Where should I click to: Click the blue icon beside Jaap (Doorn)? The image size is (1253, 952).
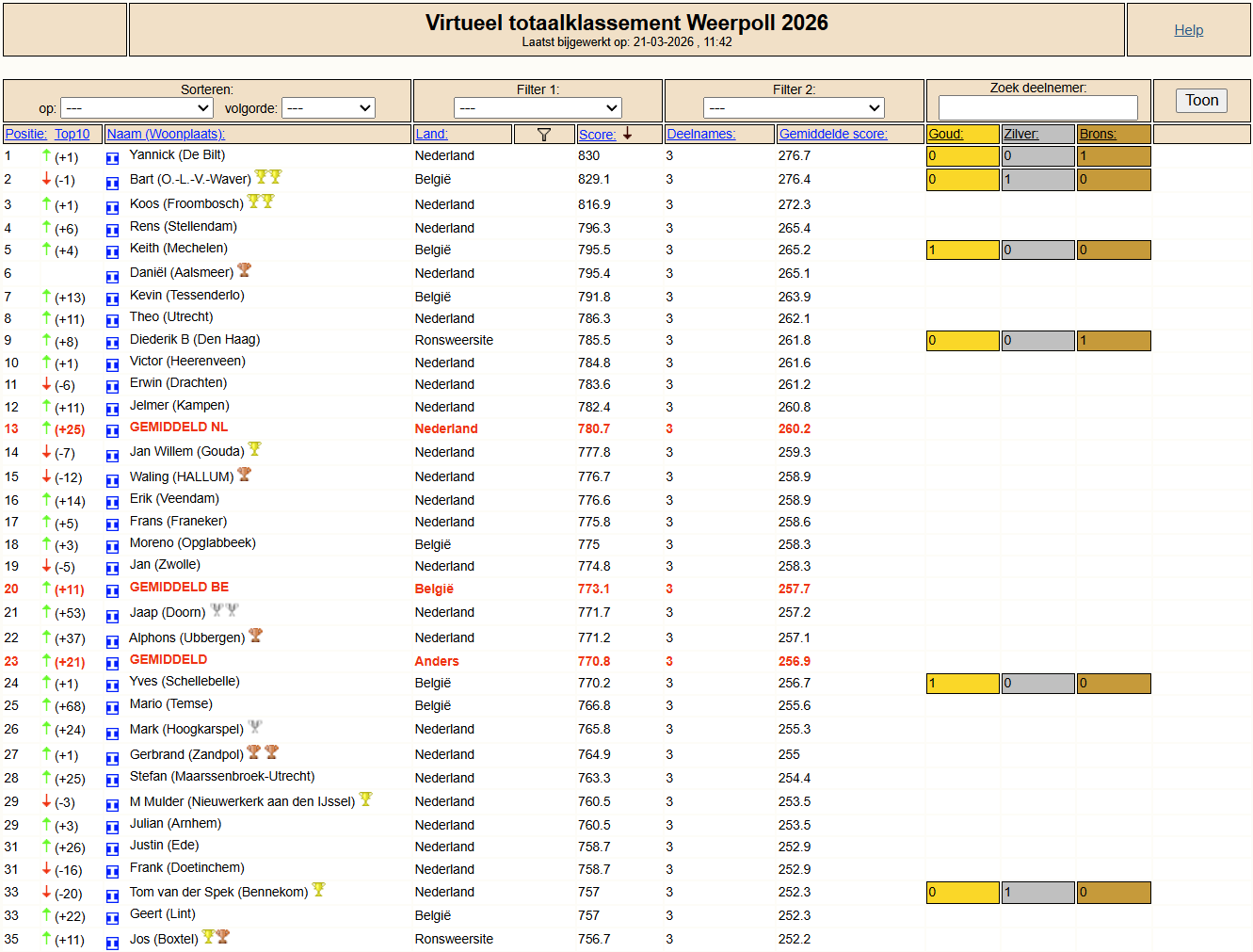tap(112, 615)
